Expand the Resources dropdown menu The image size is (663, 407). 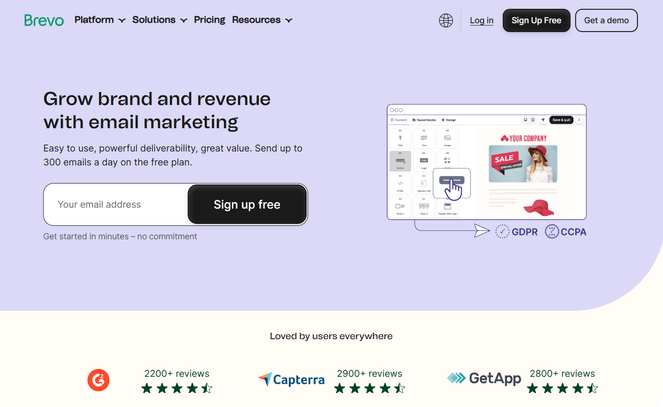(x=262, y=20)
